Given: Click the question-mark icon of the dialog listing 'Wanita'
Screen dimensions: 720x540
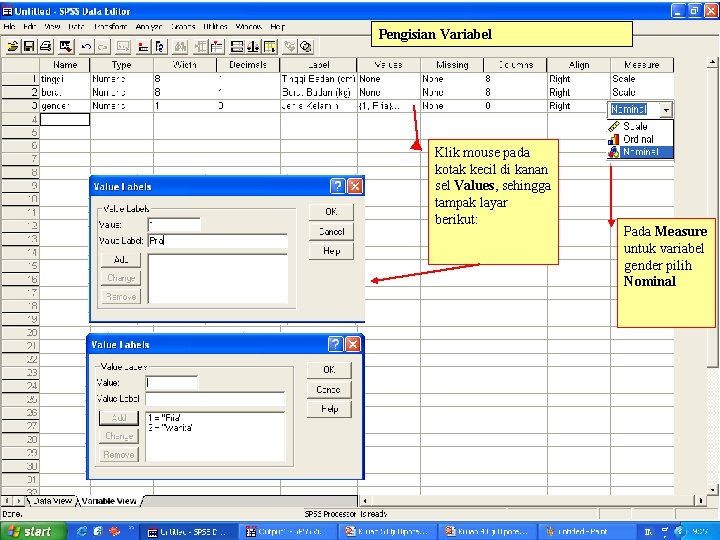Looking at the screenshot, I should [336, 344].
